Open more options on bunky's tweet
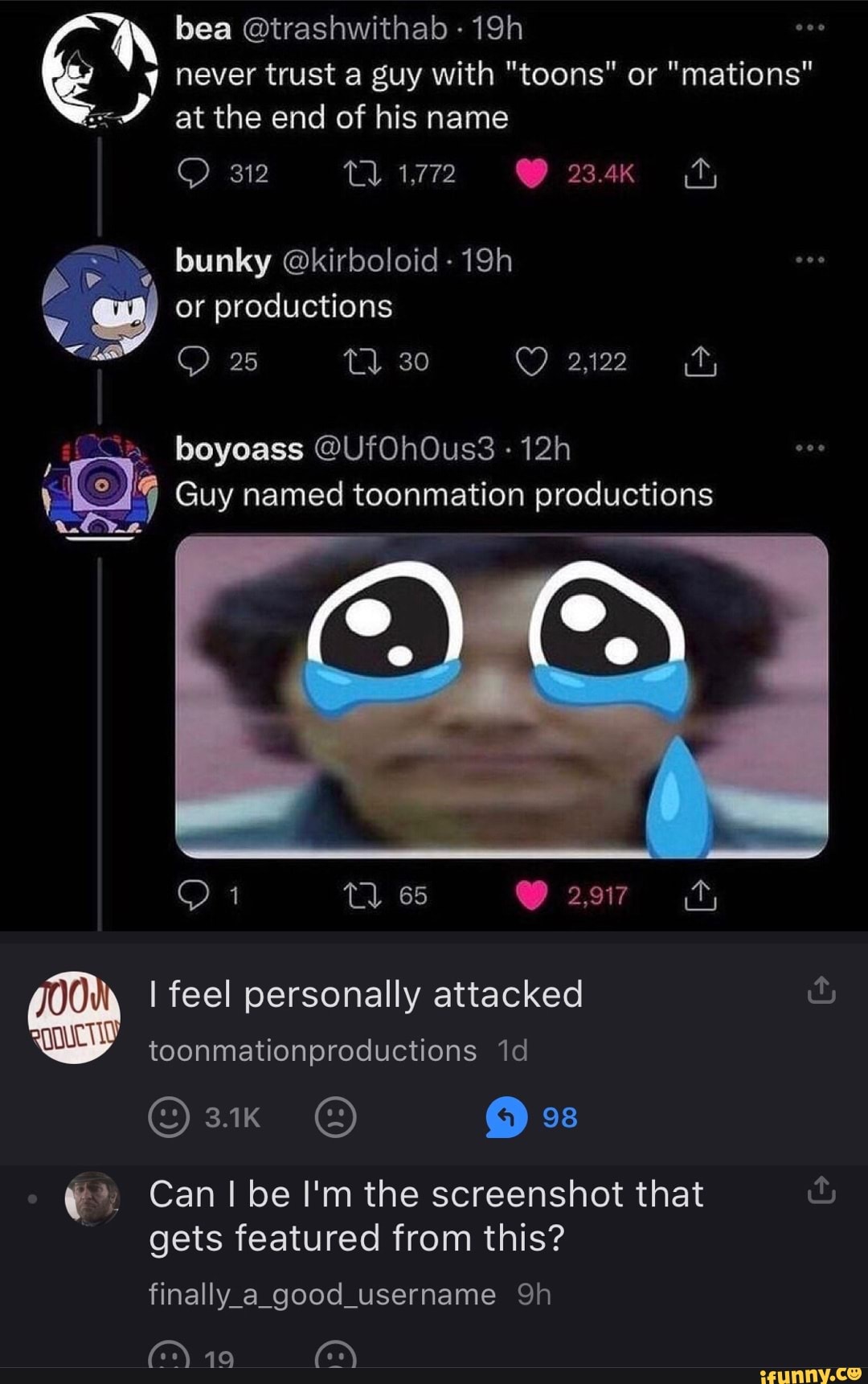This screenshot has height=1384, width=868. point(809,260)
